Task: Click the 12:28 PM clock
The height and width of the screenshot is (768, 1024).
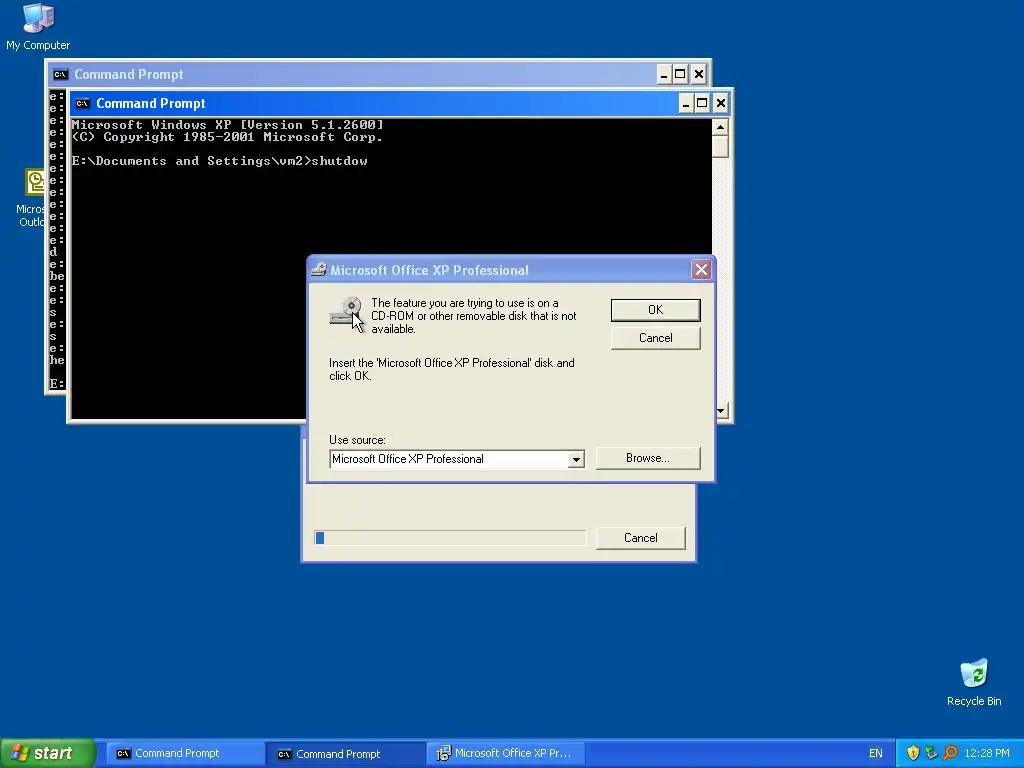Action: (986, 753)
